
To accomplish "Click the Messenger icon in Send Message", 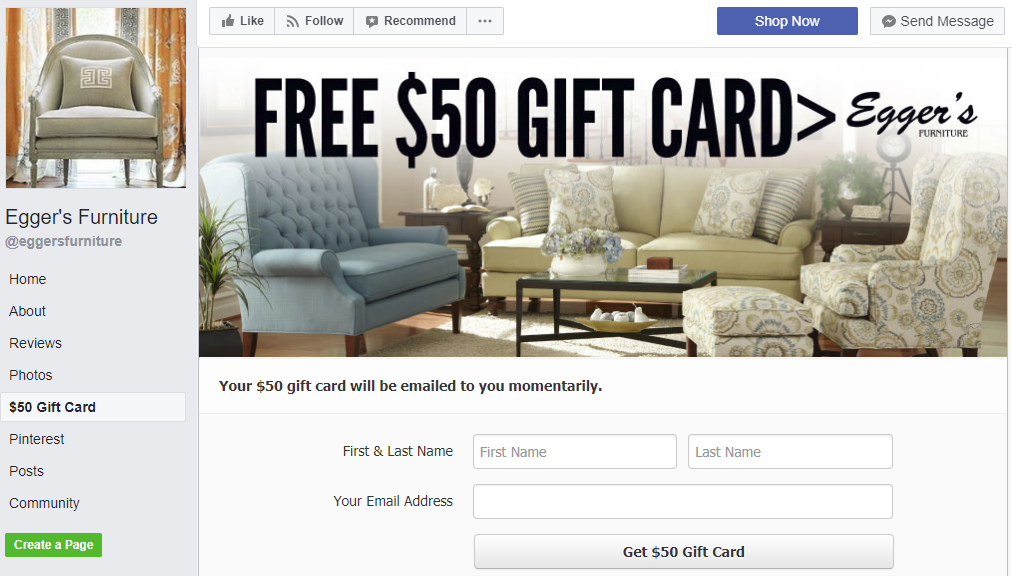I will click(x=889, y=21).
